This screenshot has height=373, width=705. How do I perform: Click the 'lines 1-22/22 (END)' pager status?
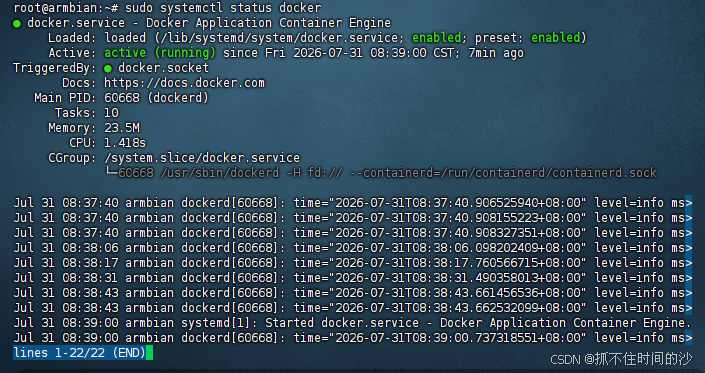tap(80, 353)
